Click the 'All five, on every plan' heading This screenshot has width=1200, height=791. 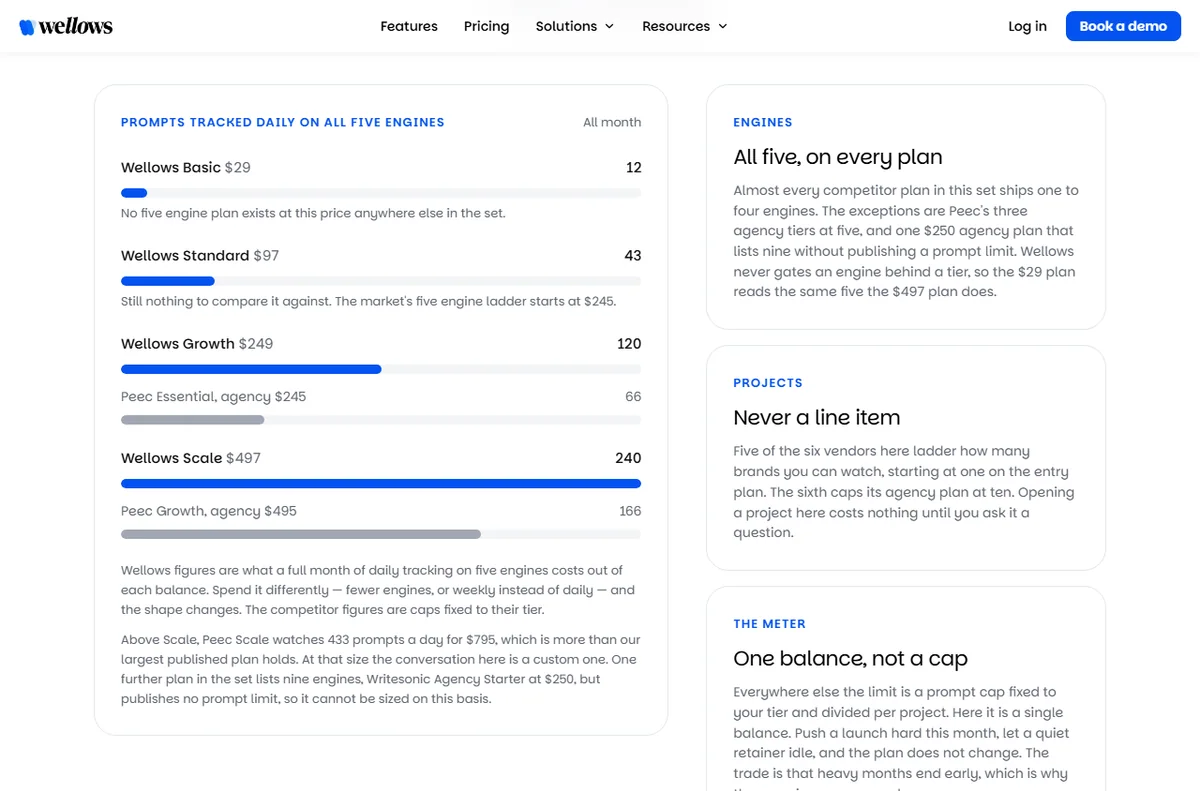(838, 157)
